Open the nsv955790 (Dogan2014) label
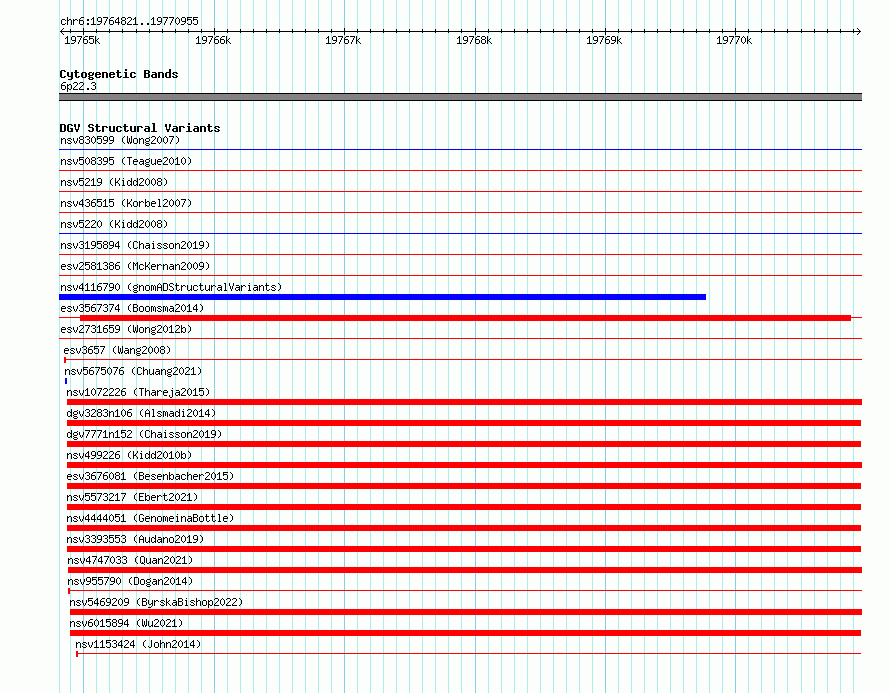 point(130,581)
